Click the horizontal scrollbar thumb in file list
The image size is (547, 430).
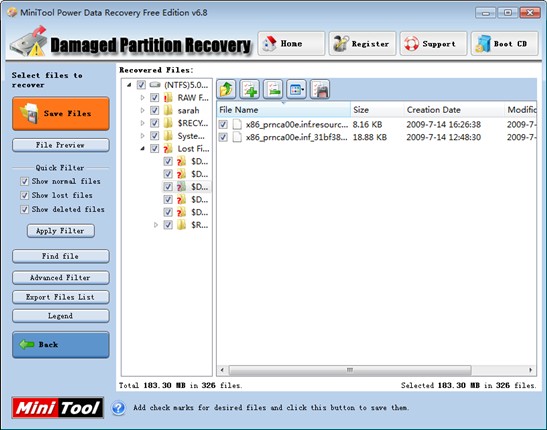[350, 370]
